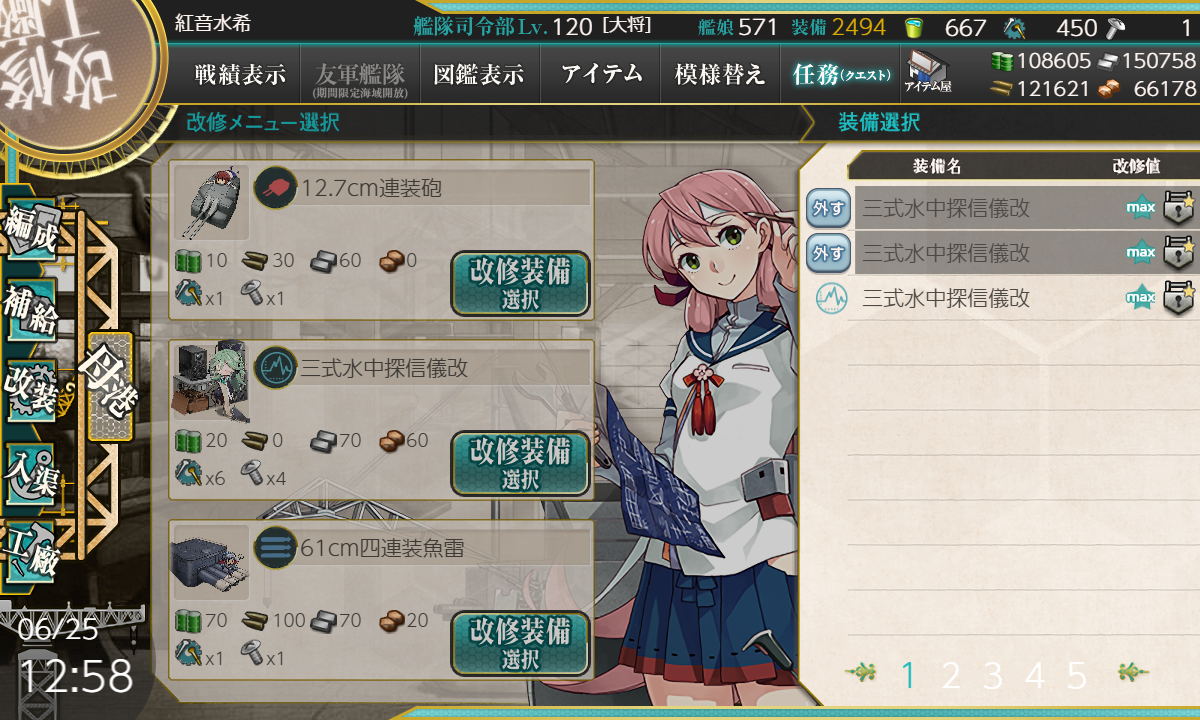Image resolution: width=1200 pixels, height=720 pixels.
Task: Go back with previous page arrow
Action: click(x=861, y=674)
